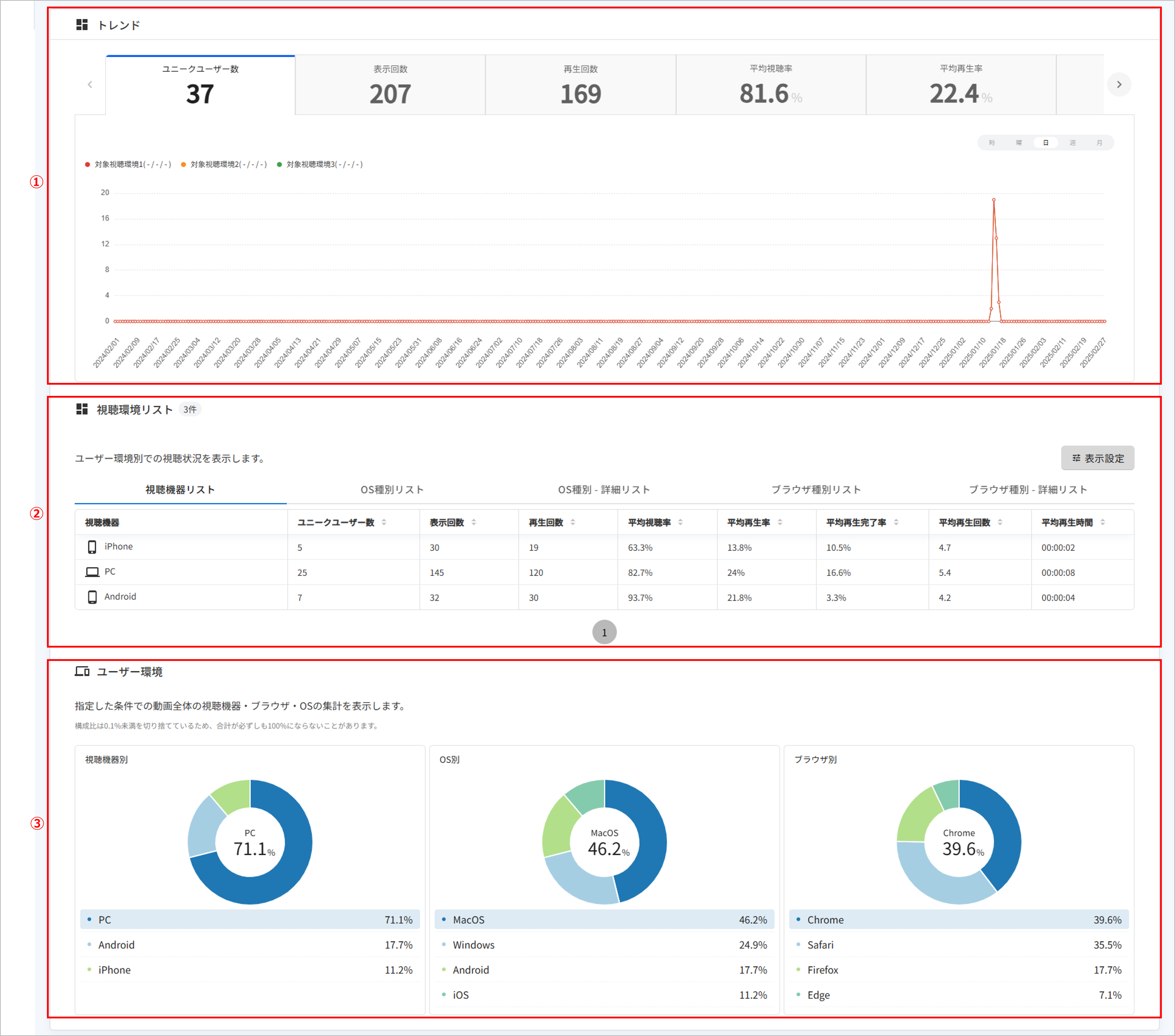
Task: Switch chart granularity to 時 (hour)
Action: (x=992, y=143)
